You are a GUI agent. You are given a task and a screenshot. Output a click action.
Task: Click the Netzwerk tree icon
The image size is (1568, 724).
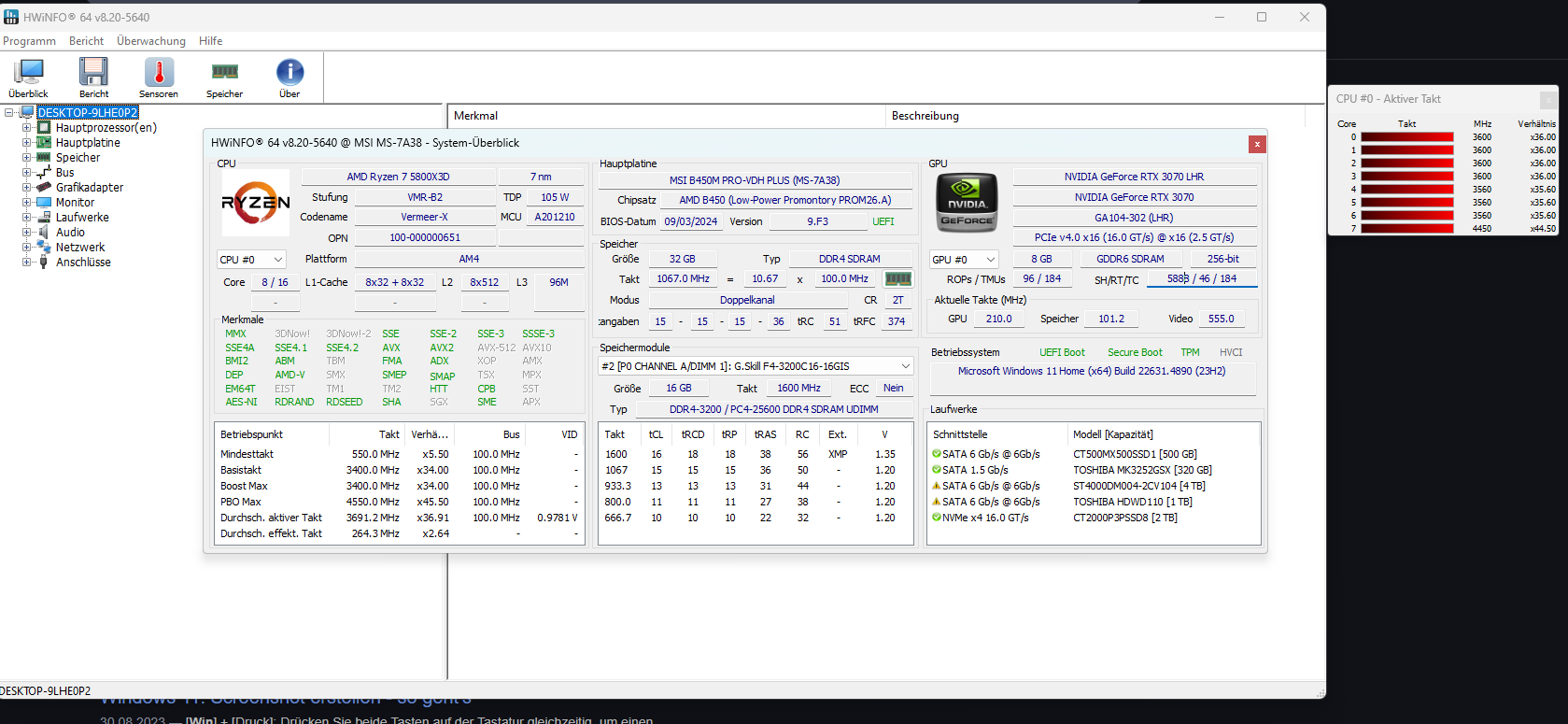click(x=43, y=248)
